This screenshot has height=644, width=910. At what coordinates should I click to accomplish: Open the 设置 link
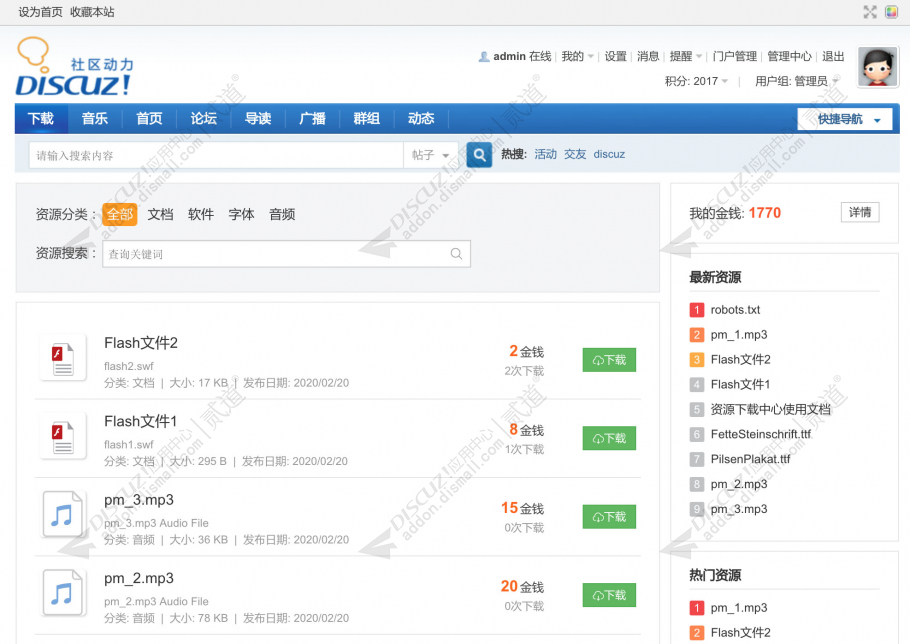pyautogui.click(x=616, y=56)
